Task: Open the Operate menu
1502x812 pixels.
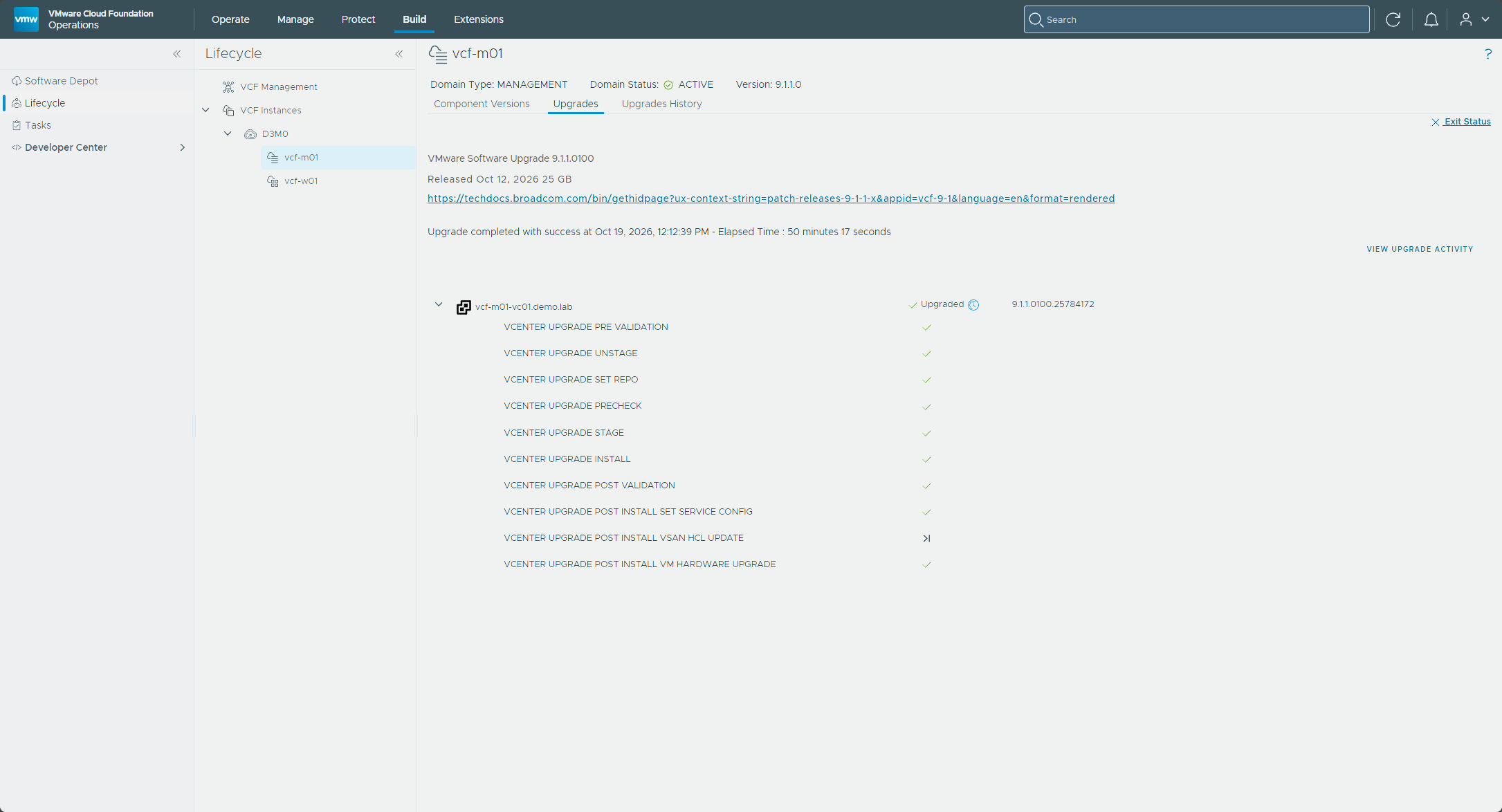Action: tap(230, 19)
